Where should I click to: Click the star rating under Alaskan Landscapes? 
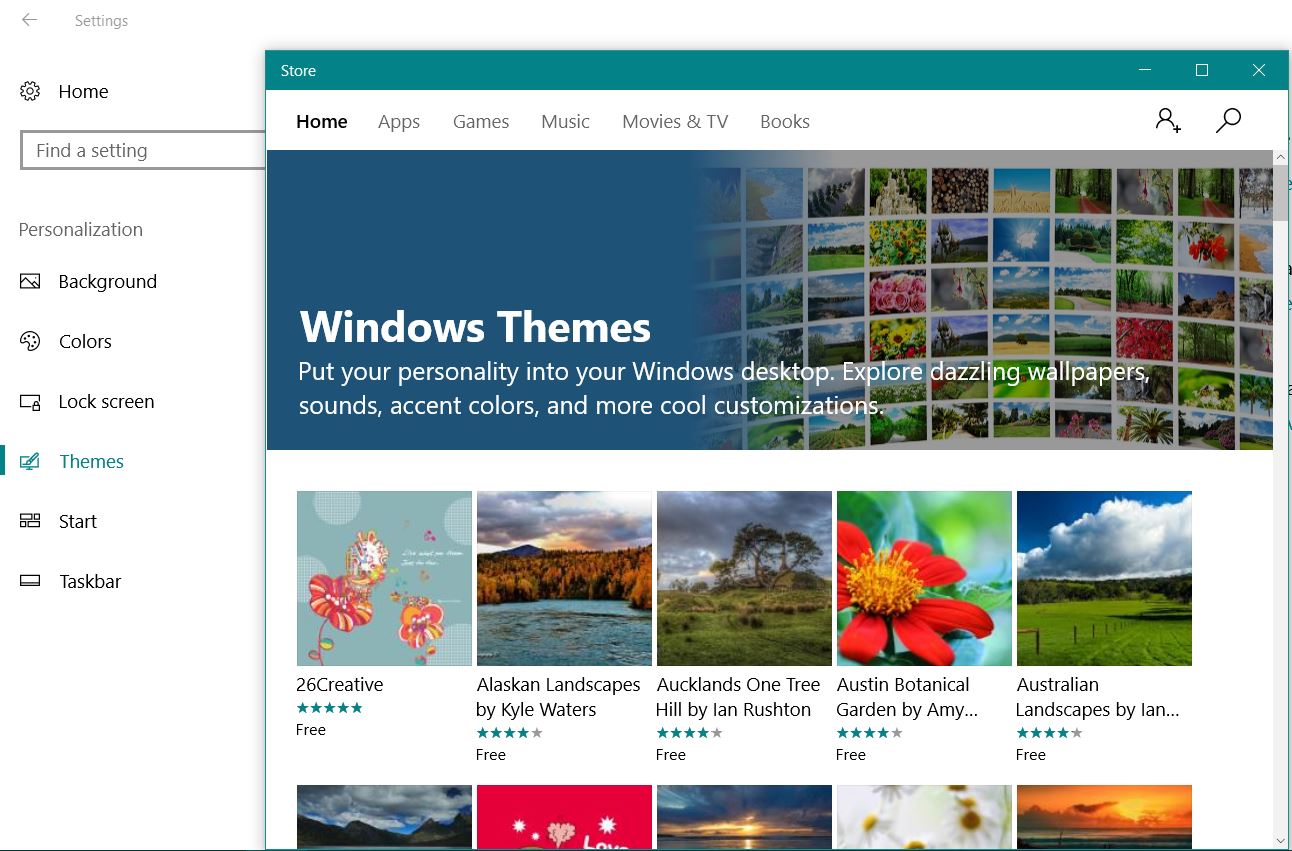(x=509, y=733)
